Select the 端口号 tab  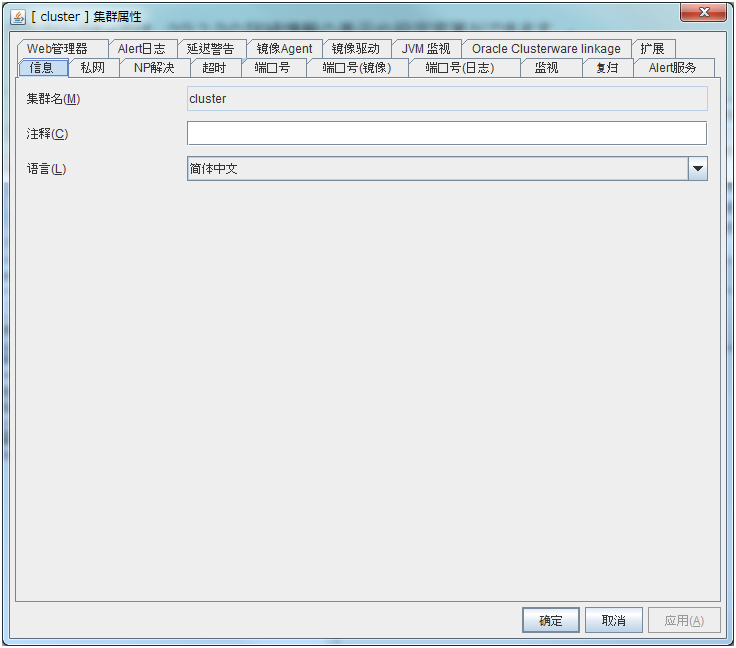273,68
